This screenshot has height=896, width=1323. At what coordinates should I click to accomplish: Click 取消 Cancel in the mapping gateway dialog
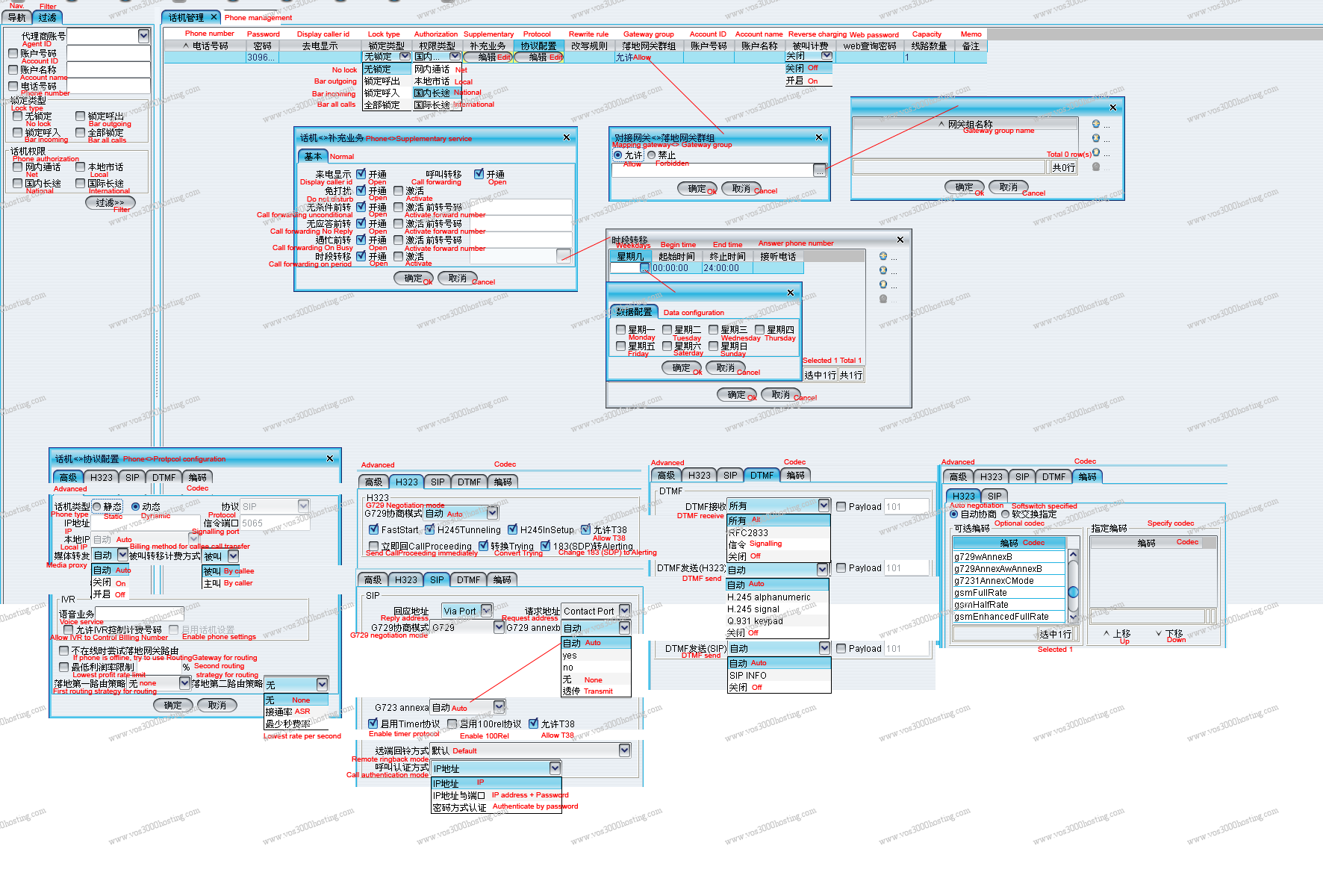tap(741, 188)
